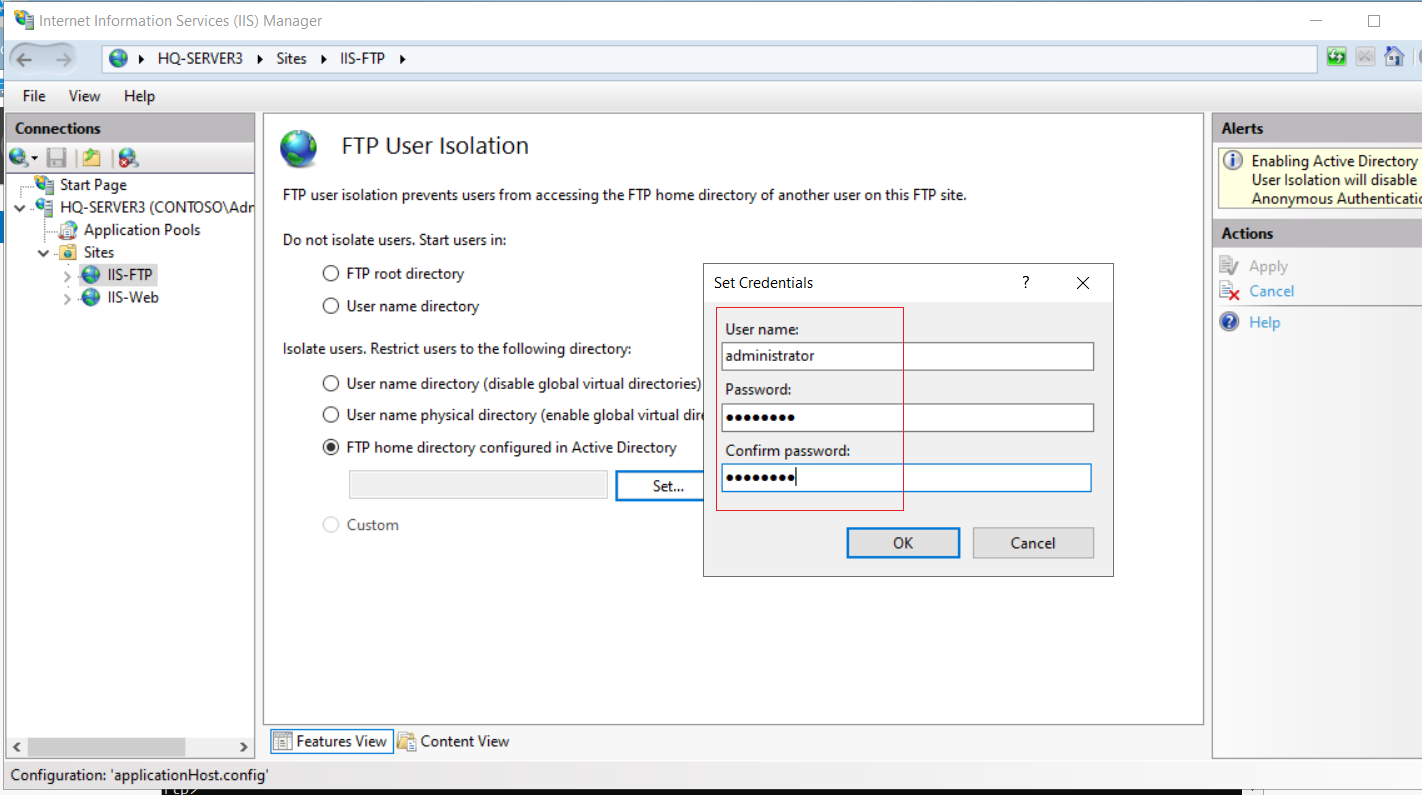This screenshot has height=795, width=1422.
Task: Click the Home icon in address bar
Action: click(x=1394, y=57)
